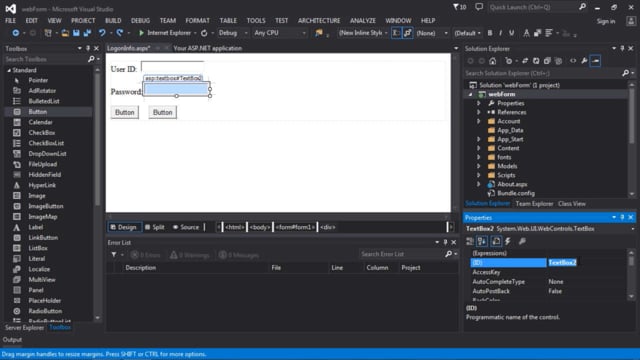
Task: Select the DropDownList control in Toolbox
Action: 47,154
